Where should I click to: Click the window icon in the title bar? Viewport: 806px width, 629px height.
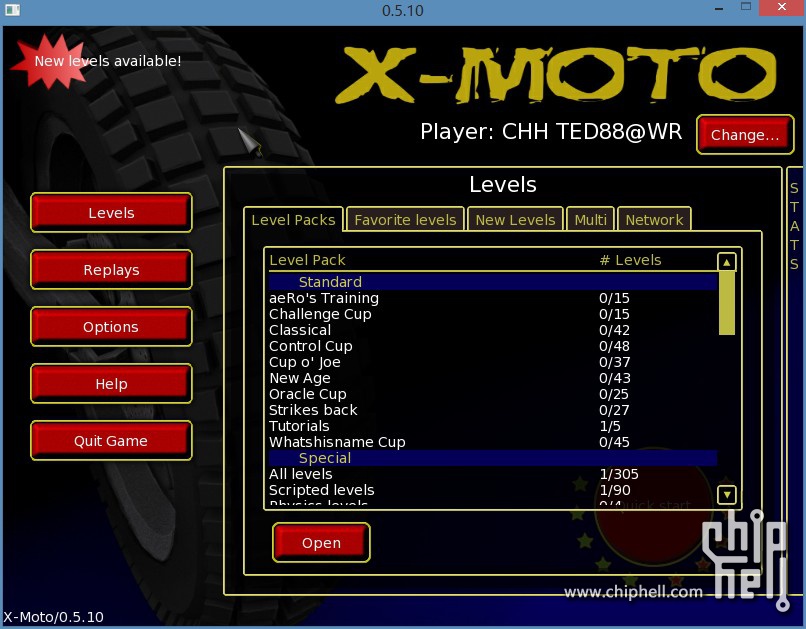tap(12, 10)
